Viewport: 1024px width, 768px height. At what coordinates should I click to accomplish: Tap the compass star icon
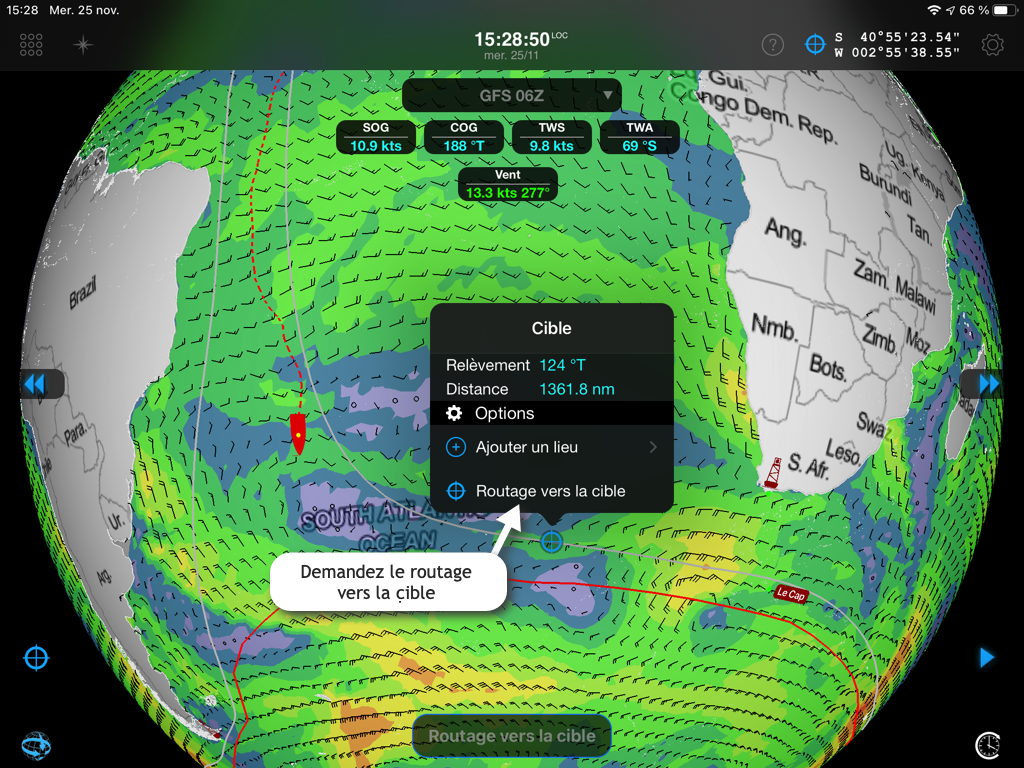click(x=83, y=45)
